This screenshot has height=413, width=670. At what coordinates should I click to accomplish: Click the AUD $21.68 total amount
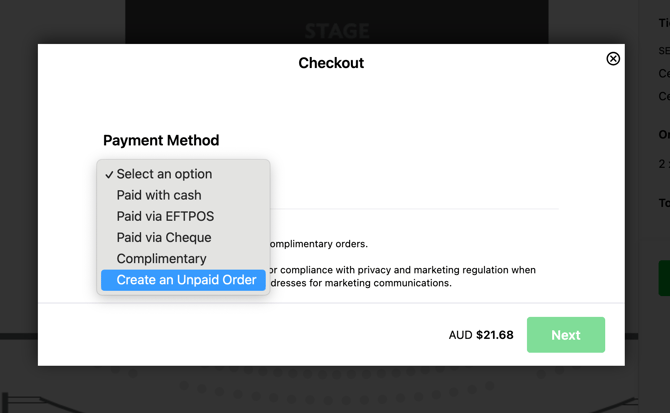(481, 335)
